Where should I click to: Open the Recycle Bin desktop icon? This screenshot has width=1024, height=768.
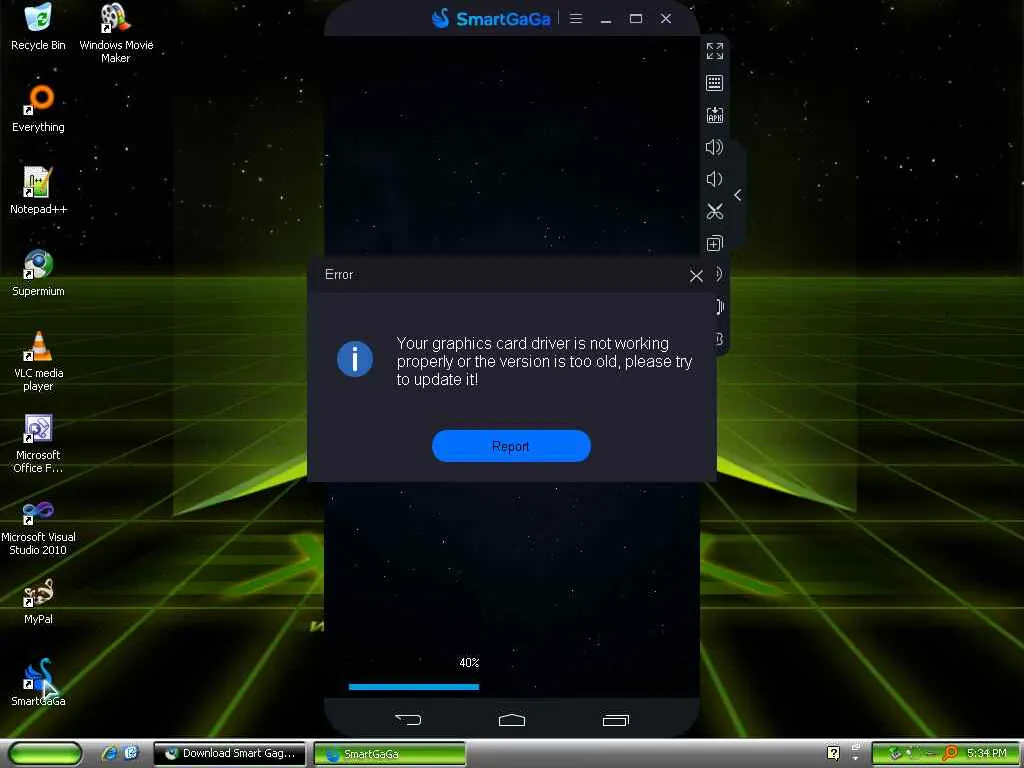tap(38, 26)
